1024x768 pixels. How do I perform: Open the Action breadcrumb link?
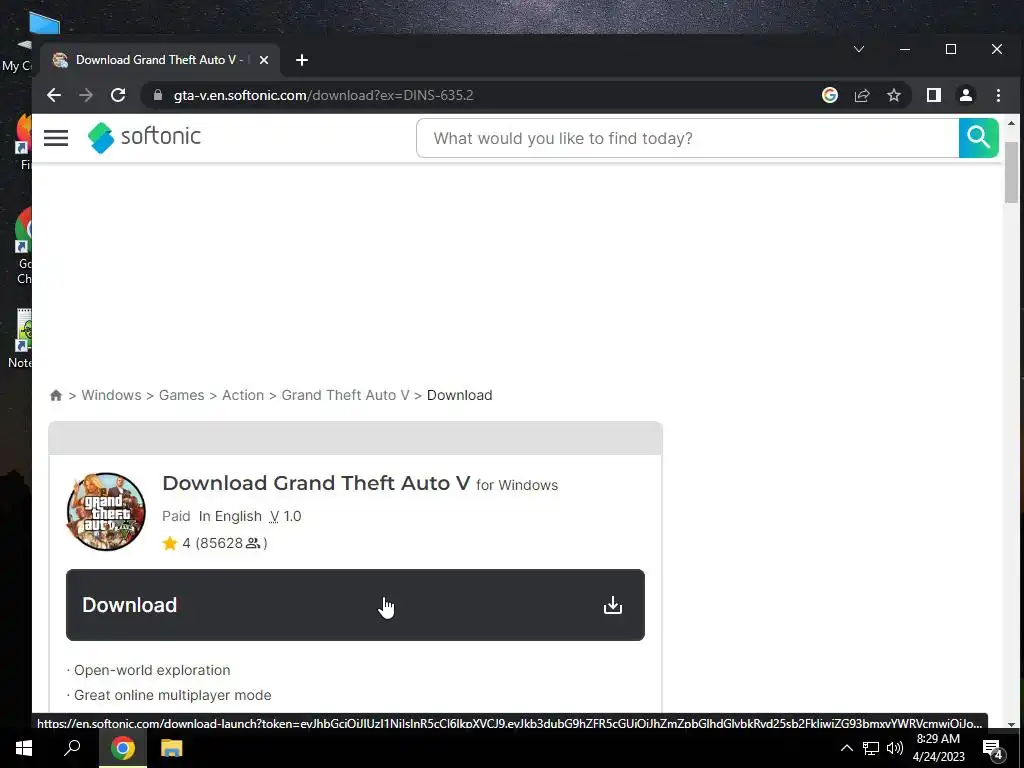[243, 395]
